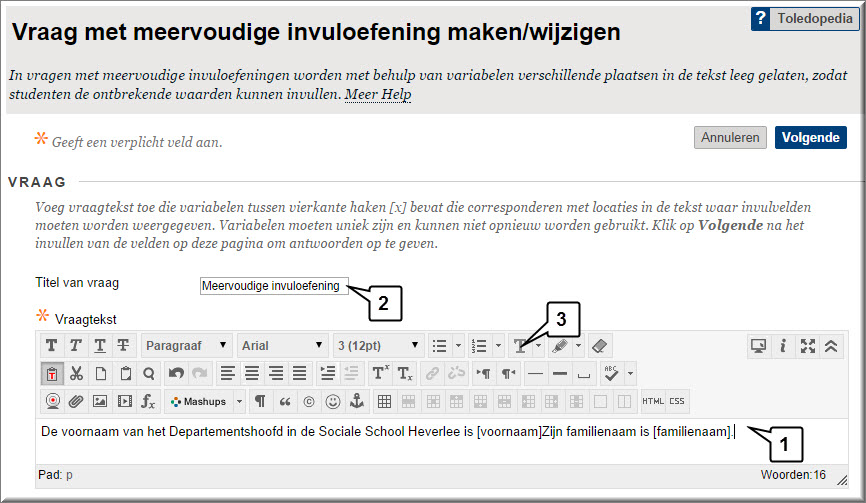Expand the Mashups dropdown arrow
Screen dimensions: 866x503
click(x=240, y=401)
